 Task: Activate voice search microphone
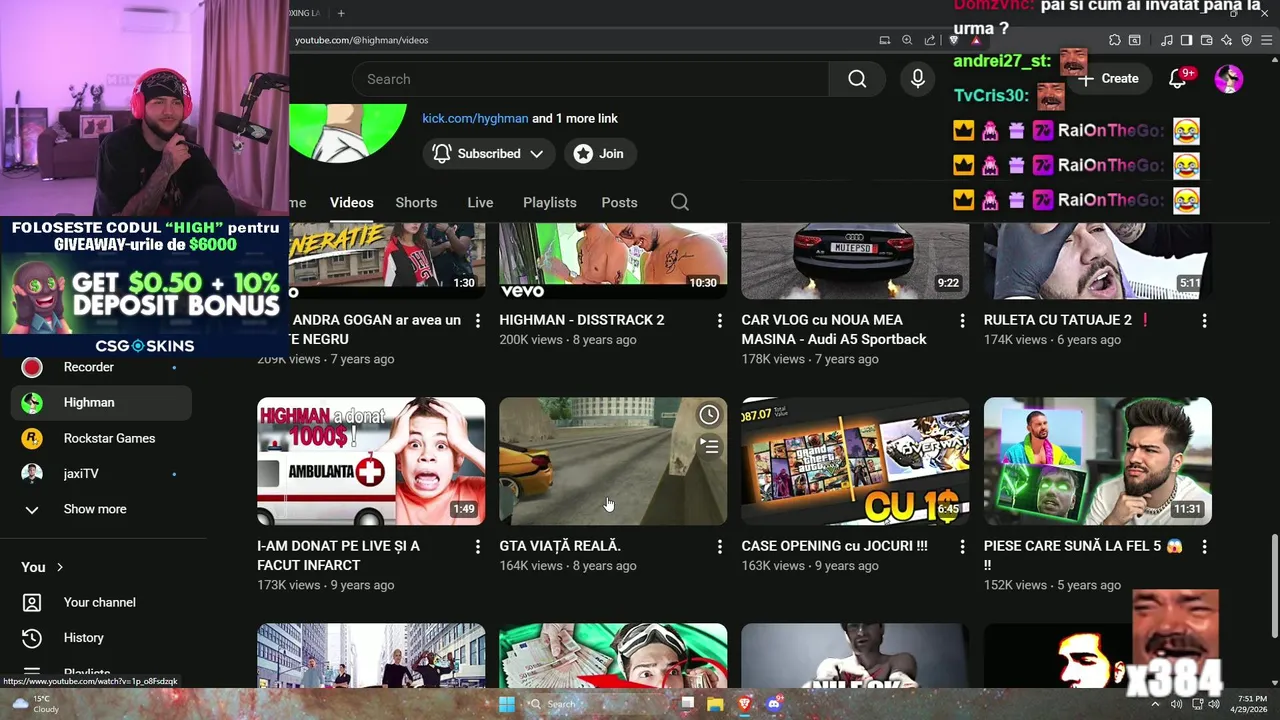tap(918, 79)
